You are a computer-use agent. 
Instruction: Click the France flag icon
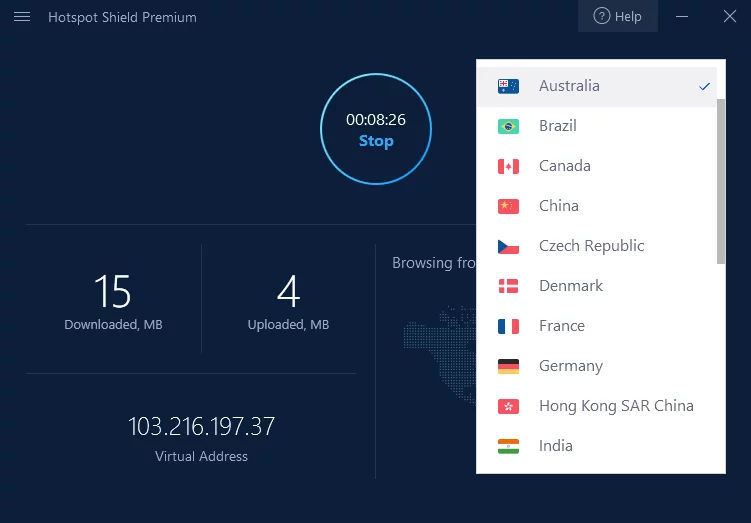coord(508,326)
